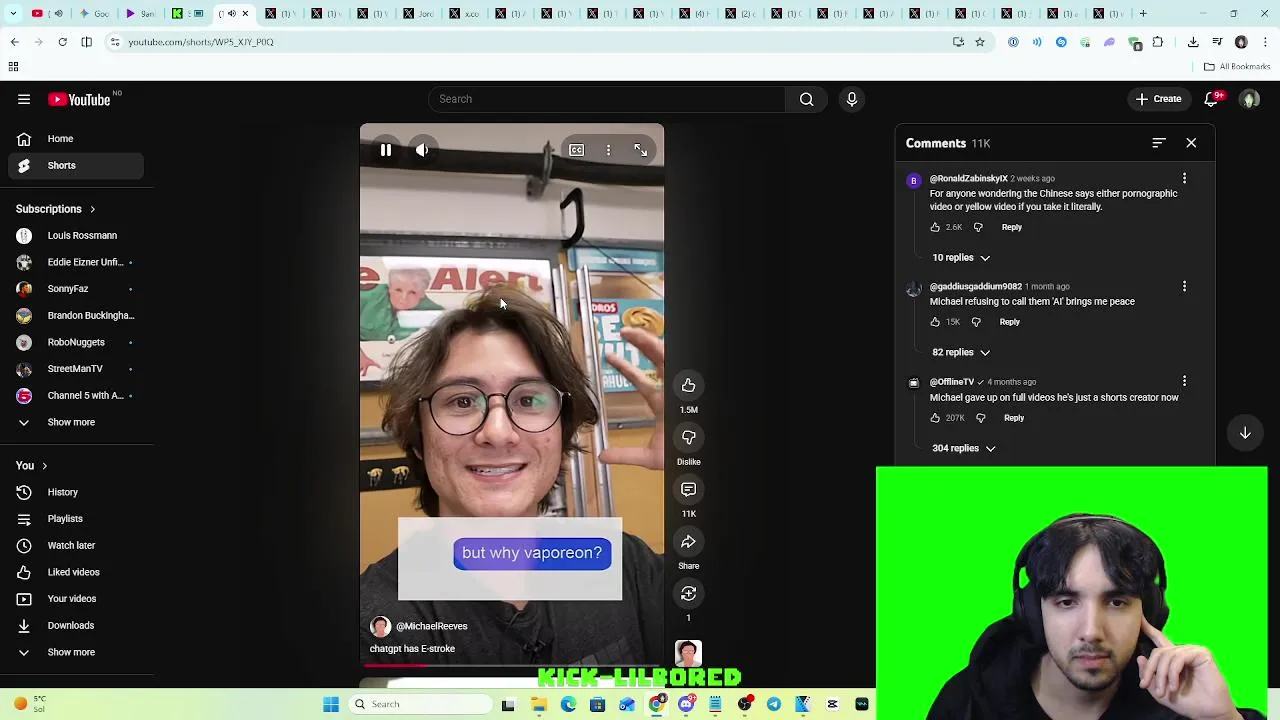Viewport: 1280px width, 720px height.
Task: Open options for @OfflineTV's comment
Action: tap(1184, 381)
